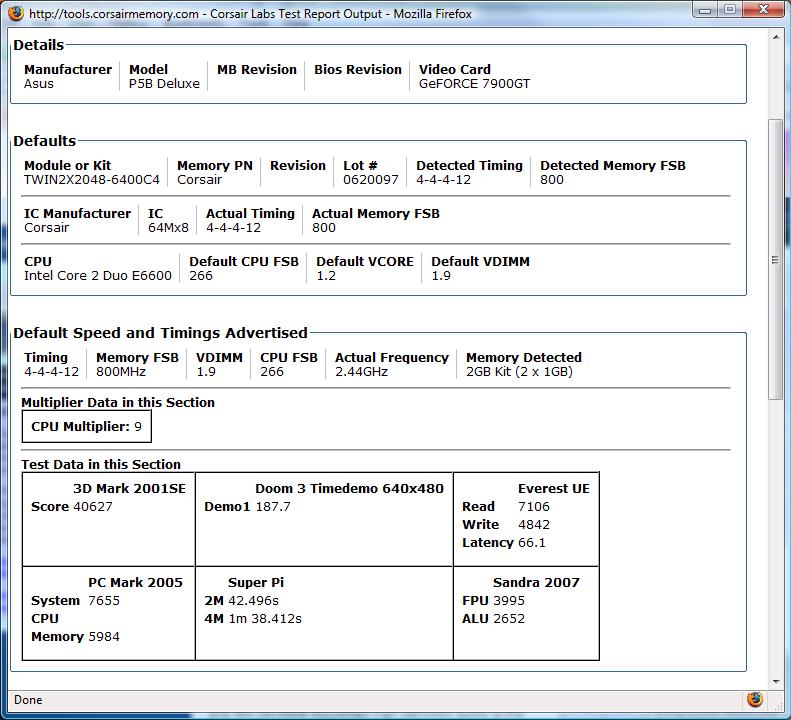Click the 'CPU Multiplier: 9' box

(87, 426)
